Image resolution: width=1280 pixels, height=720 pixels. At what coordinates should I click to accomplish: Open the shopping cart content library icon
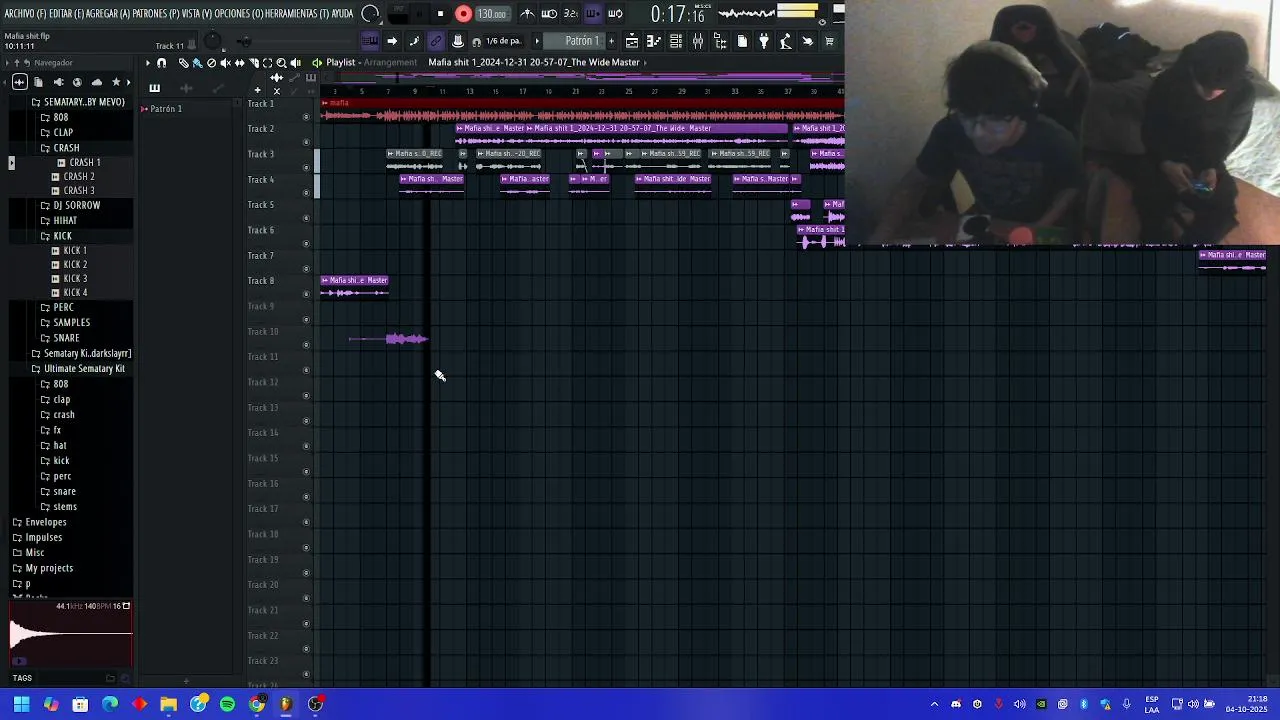(x=829, y=41)
